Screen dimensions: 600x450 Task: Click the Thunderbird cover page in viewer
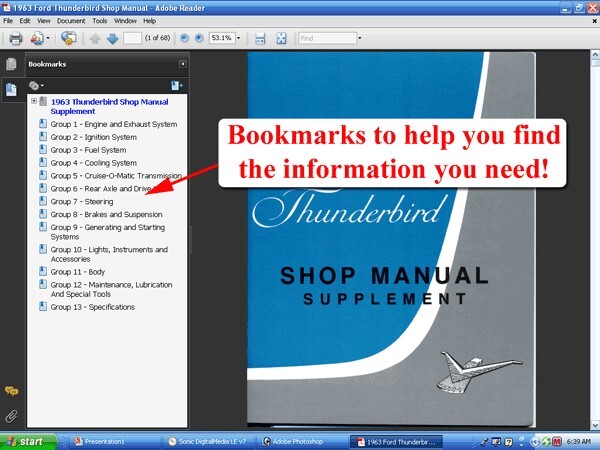(391, 239)
